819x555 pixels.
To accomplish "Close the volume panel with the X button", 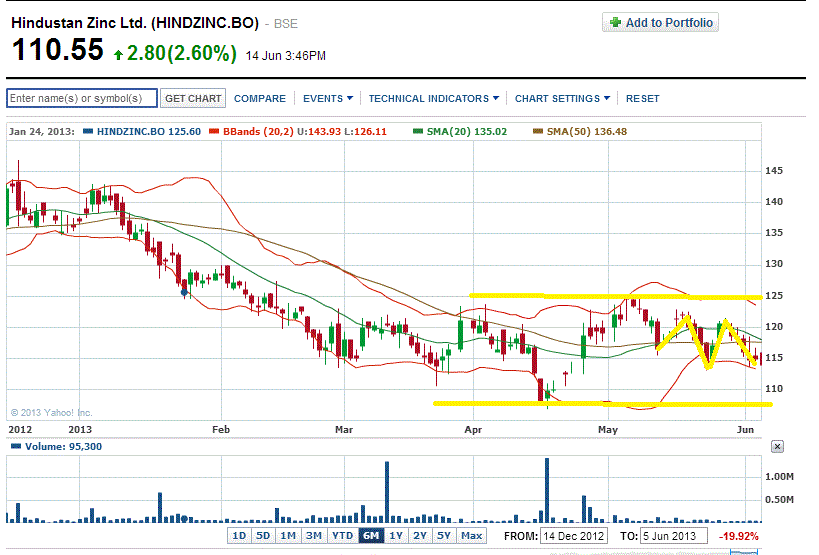I will click(777, 446).
